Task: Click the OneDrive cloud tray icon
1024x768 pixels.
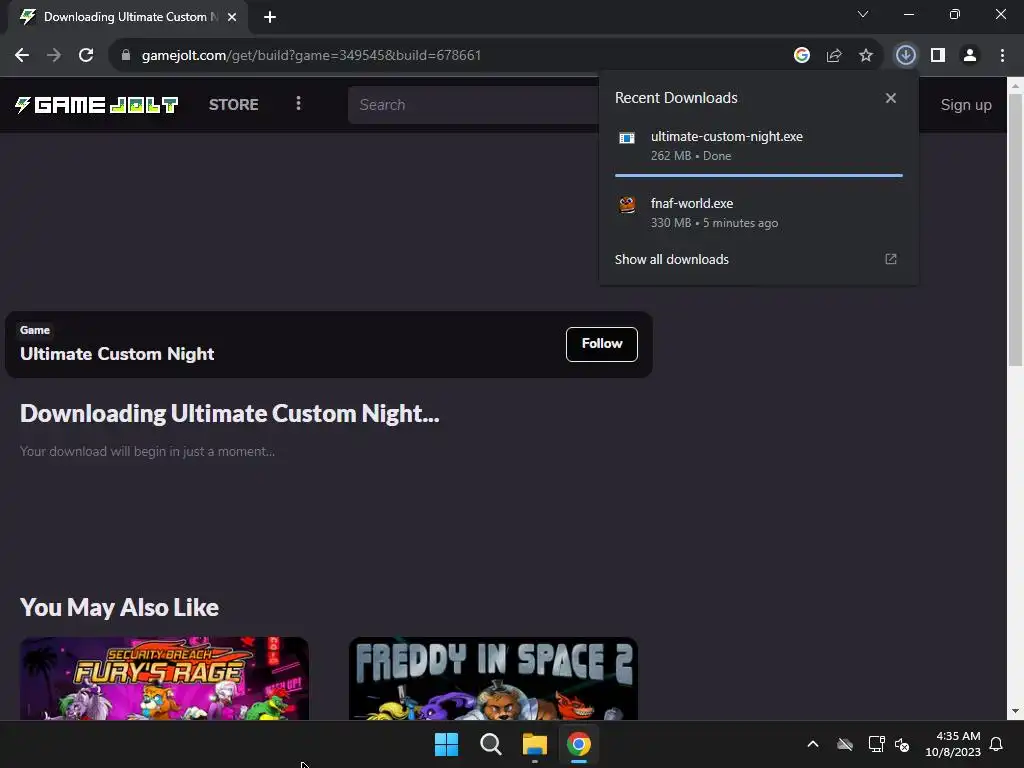Action: point(845,744)
